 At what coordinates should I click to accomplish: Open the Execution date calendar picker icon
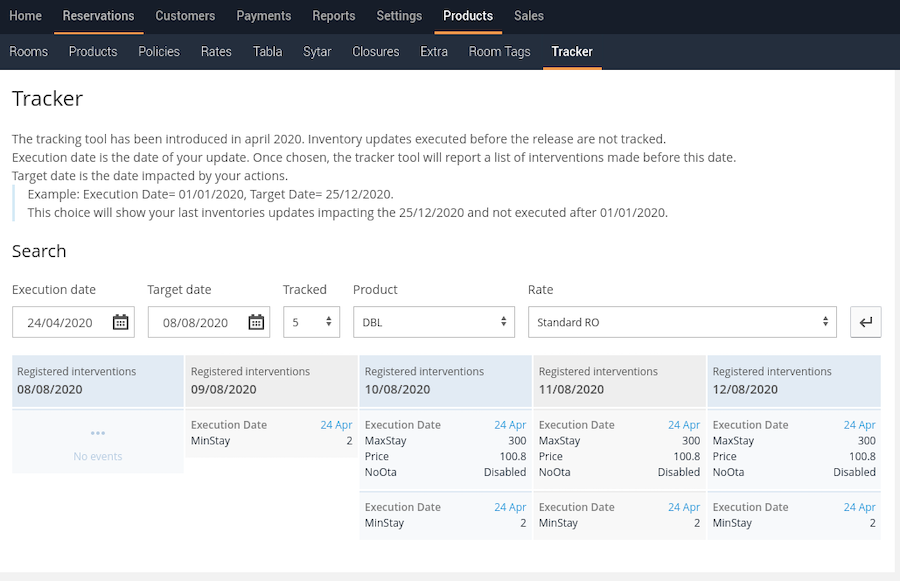[x=121, y=322]
